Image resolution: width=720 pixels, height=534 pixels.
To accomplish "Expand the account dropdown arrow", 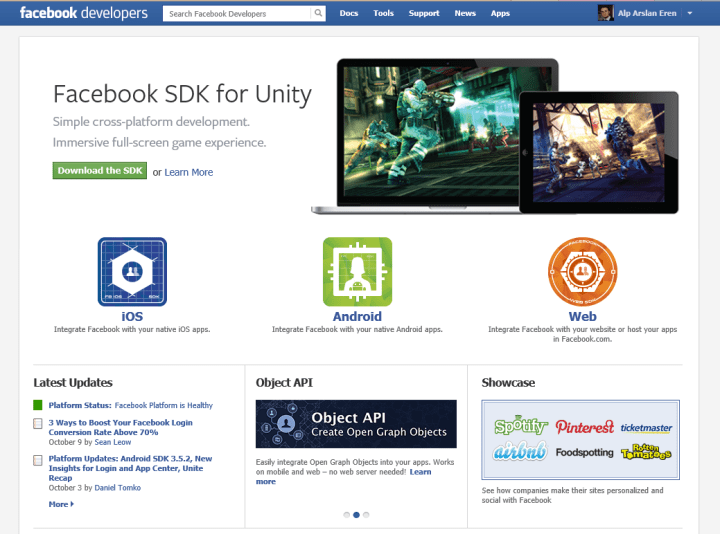I will pos(691,14).
